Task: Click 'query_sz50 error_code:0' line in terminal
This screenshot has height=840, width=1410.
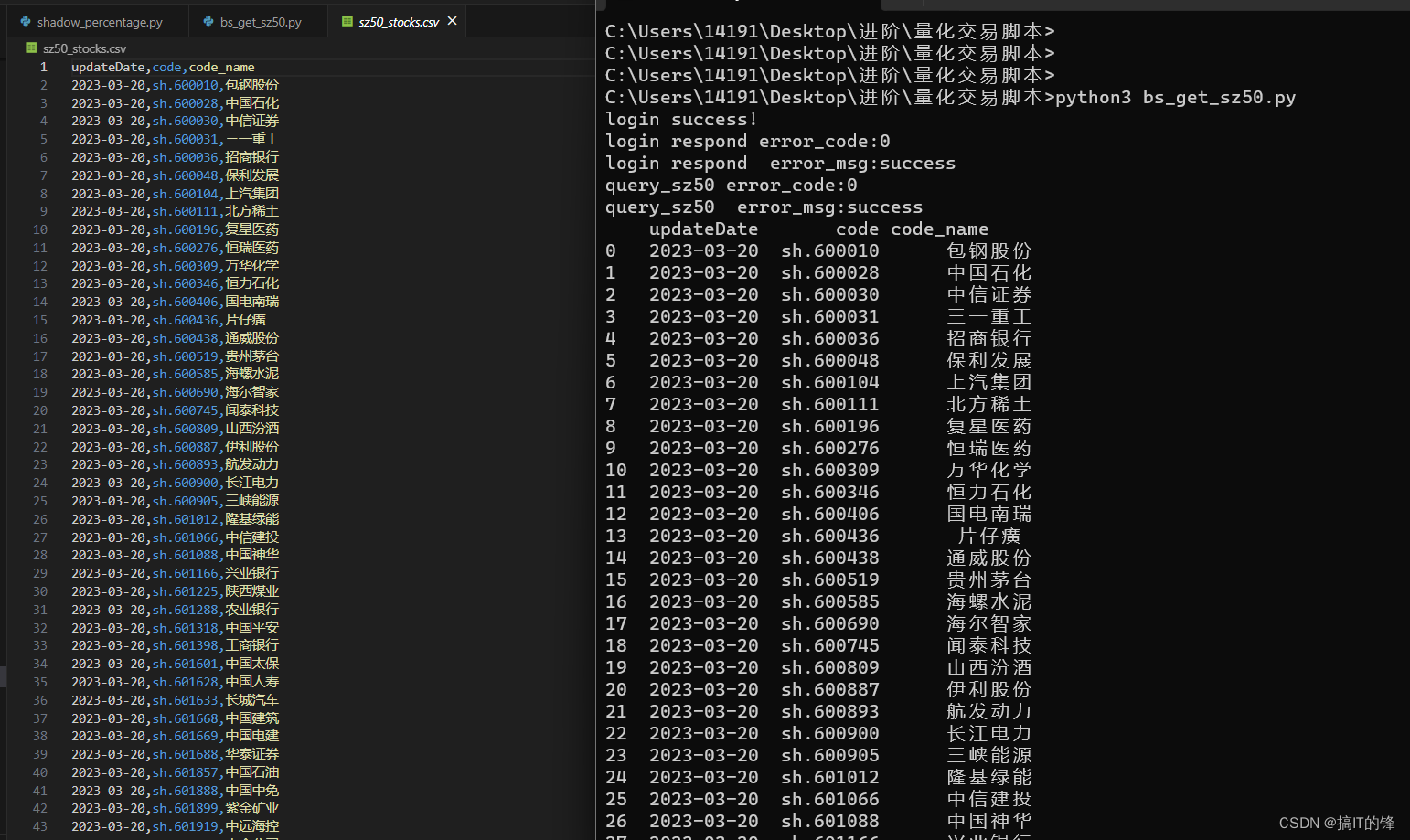Action: (732, 185)
